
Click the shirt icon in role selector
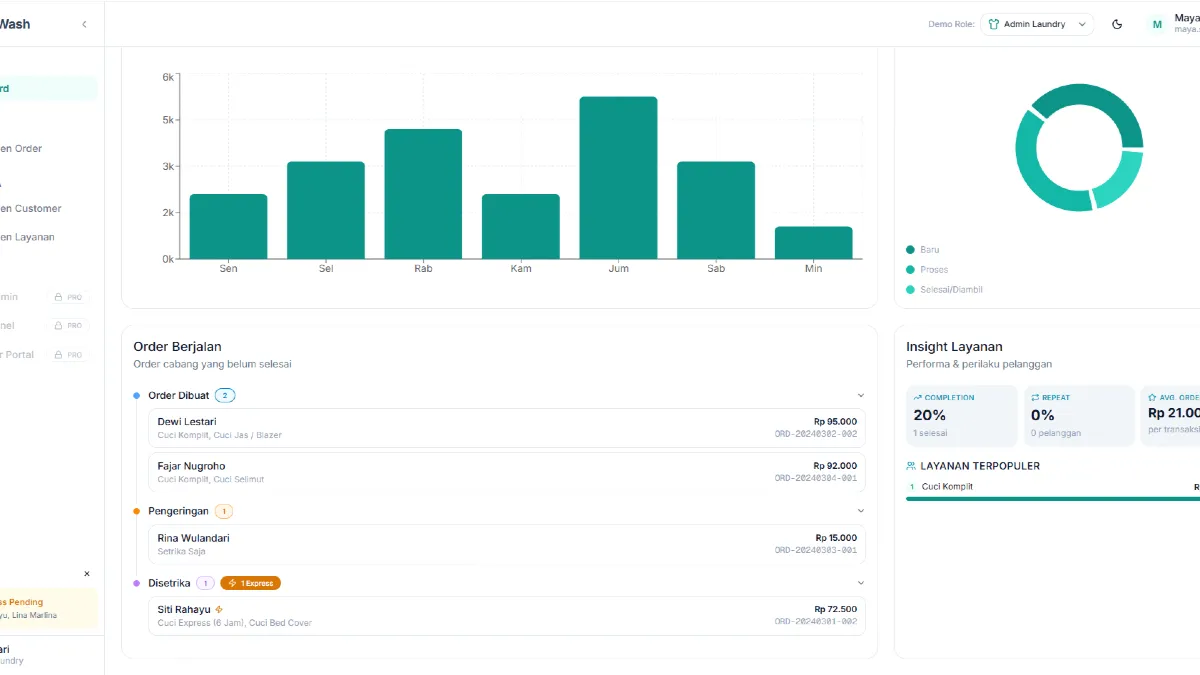coord(993,24)
